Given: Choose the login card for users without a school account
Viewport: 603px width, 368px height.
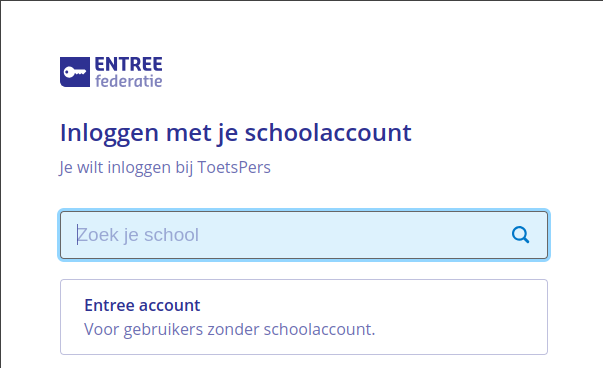Looking at the screenshot, I should click(x=304, y=317).
